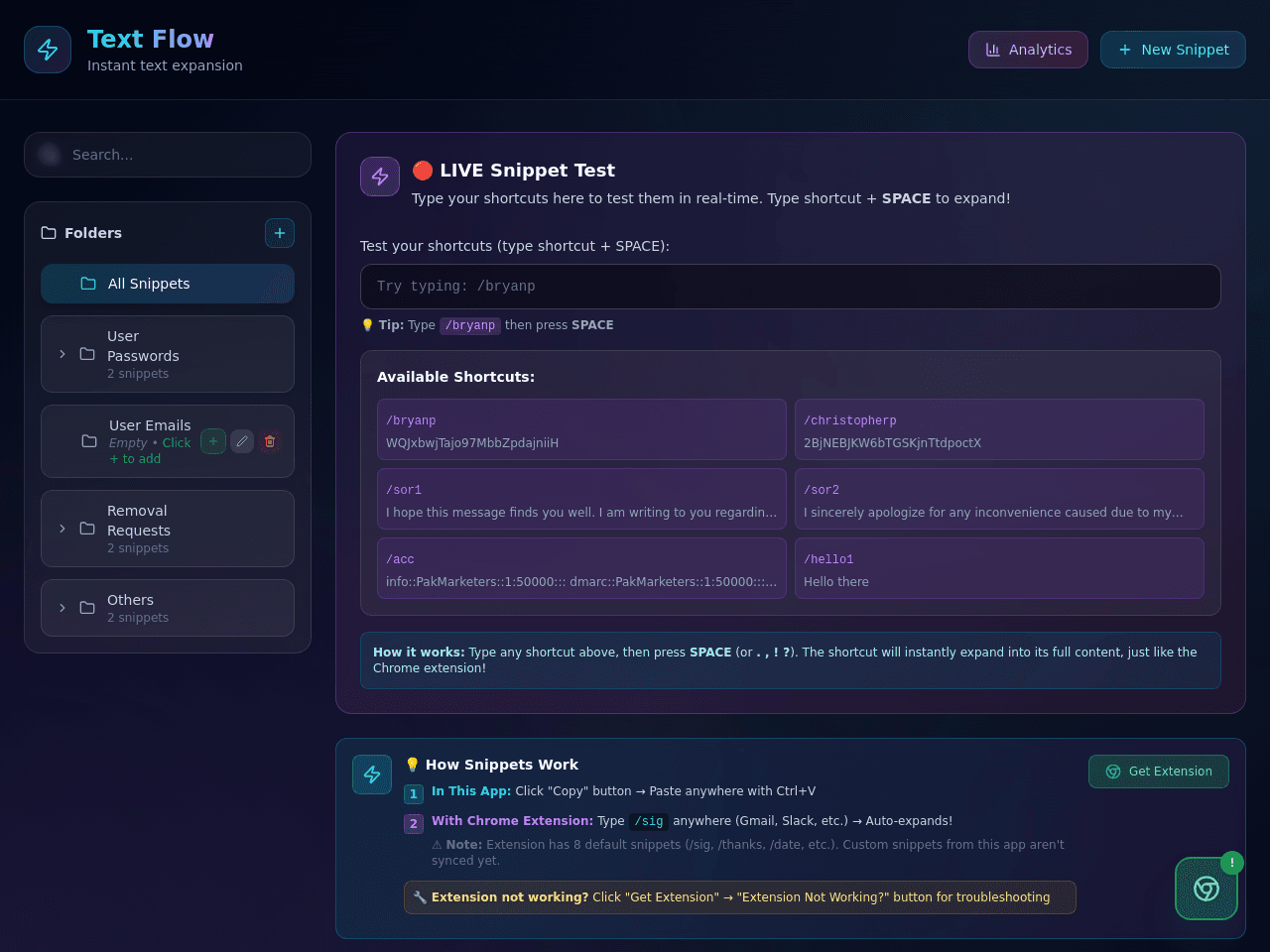The height and width of the screenshot is (952, 1270).
Task: Add a new folder with plus icon
Action: click(280, 233)
